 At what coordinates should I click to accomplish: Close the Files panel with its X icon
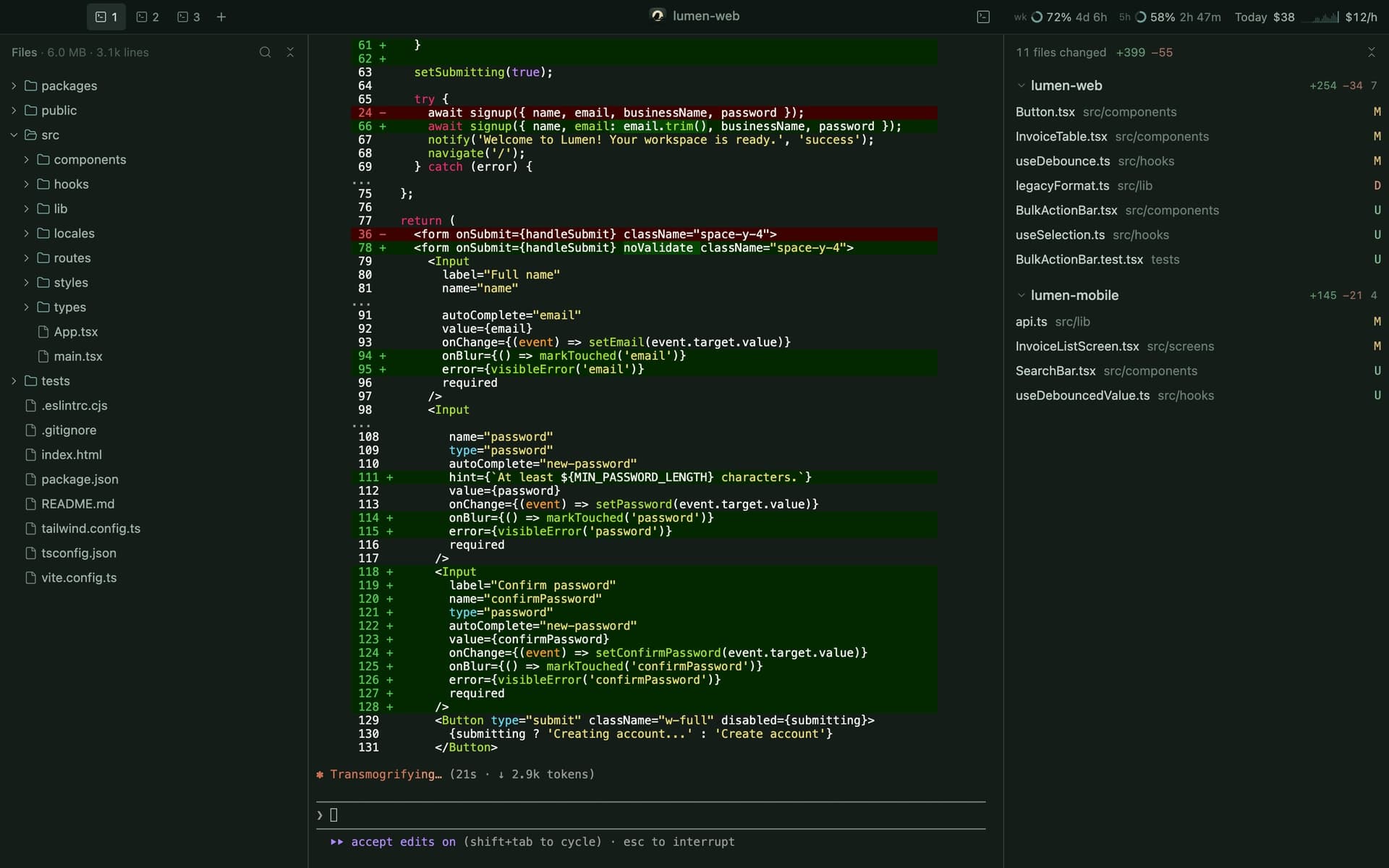(290, 52)
